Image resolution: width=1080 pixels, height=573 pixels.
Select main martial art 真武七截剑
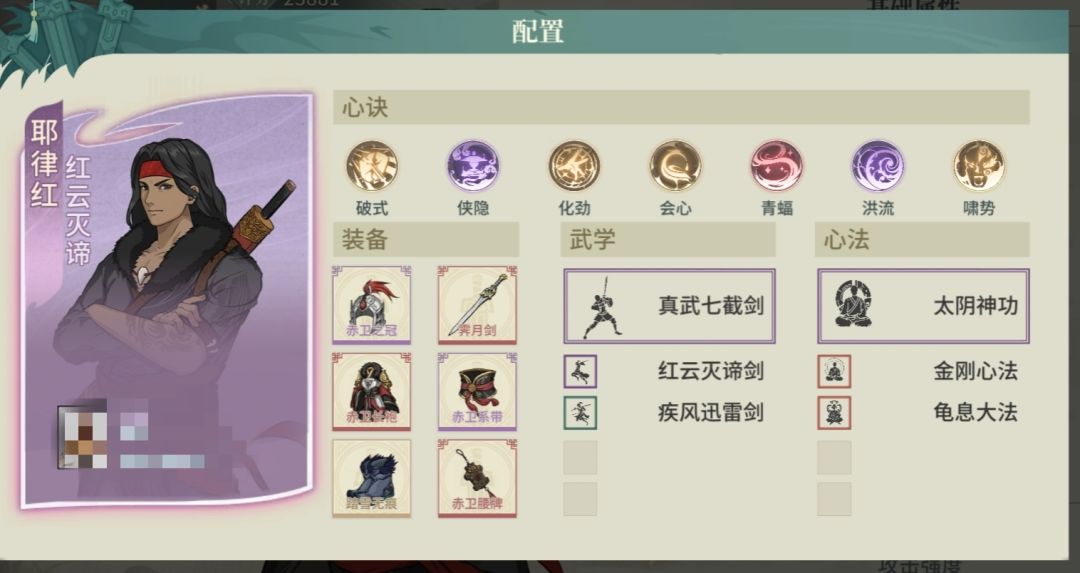tap(669, 306)
